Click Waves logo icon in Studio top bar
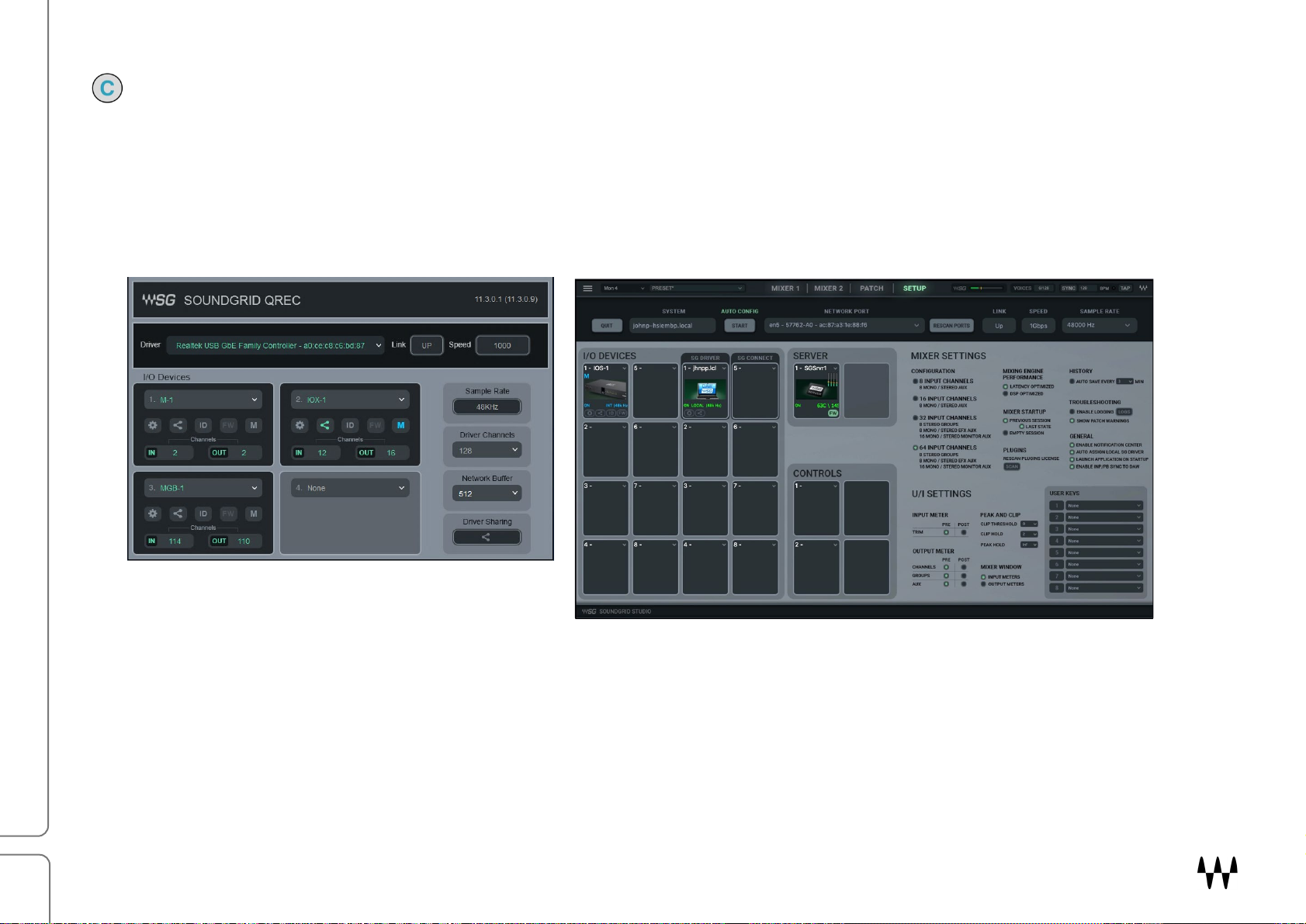 1143,288
